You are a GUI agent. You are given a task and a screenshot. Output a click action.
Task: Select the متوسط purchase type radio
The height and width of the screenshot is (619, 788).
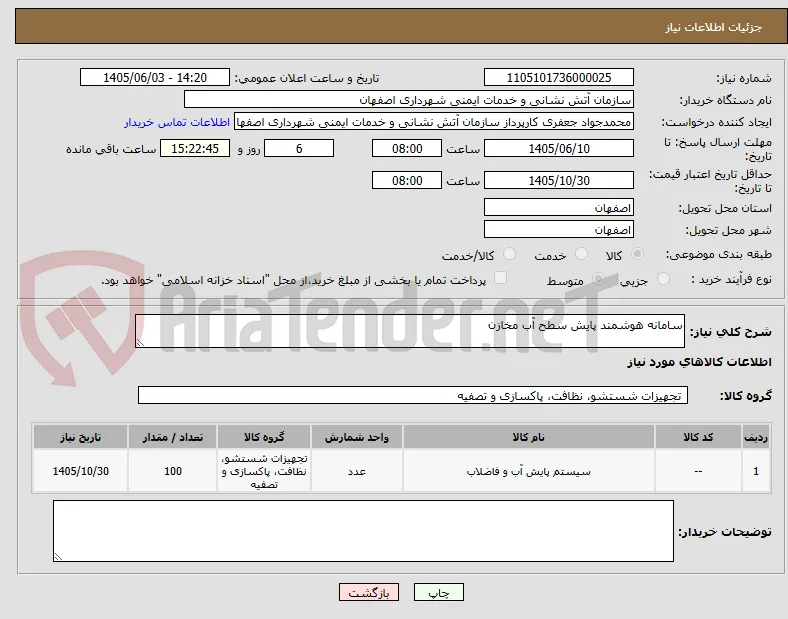click(x=598, y=278)
